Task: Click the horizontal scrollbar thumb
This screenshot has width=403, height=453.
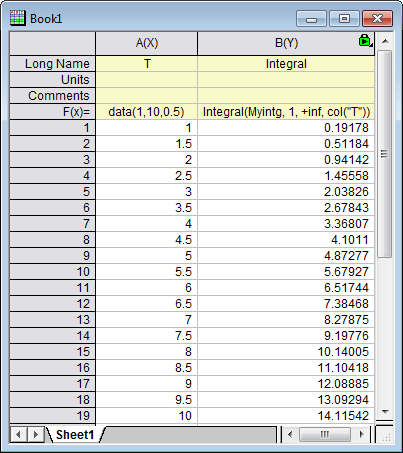Action: click(x=325, y=435)
